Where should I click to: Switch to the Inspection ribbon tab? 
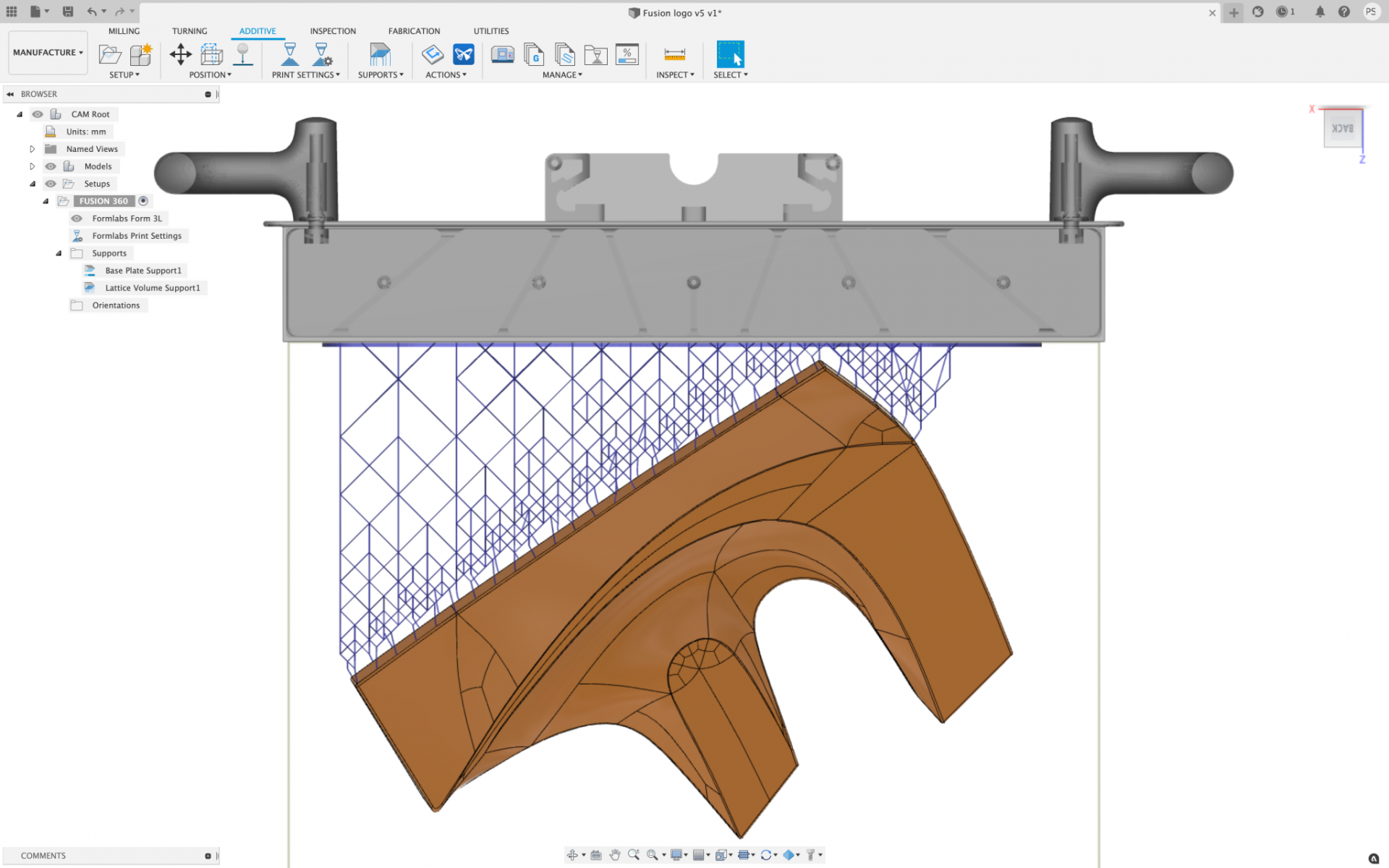[x=333, y=30]
